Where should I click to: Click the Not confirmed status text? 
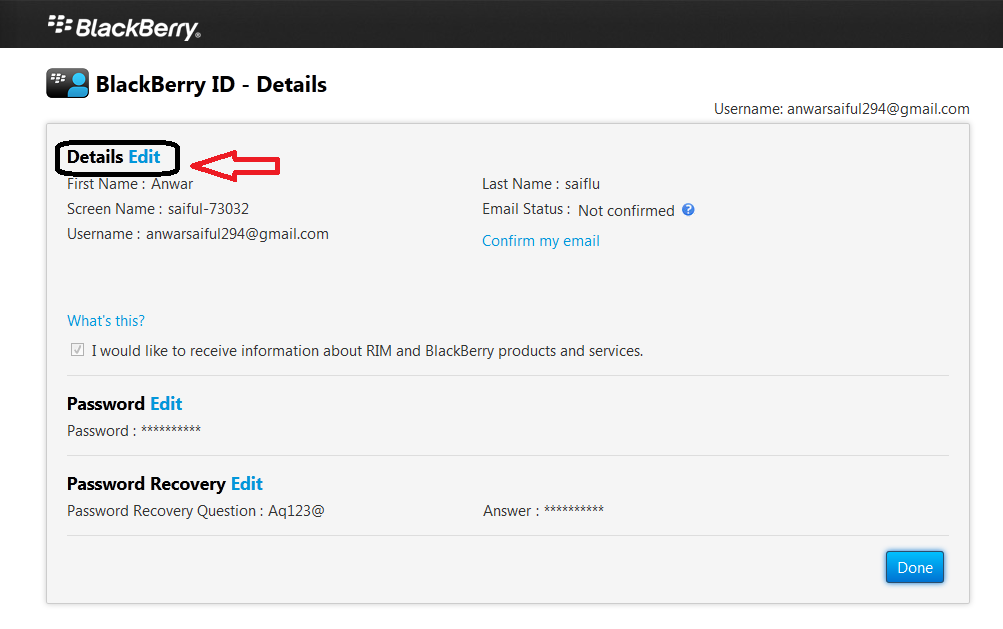626,211
